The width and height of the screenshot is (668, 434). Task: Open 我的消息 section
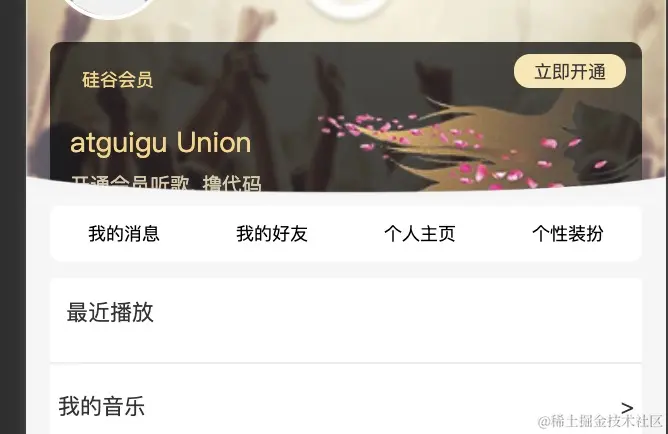coord(124,234)
